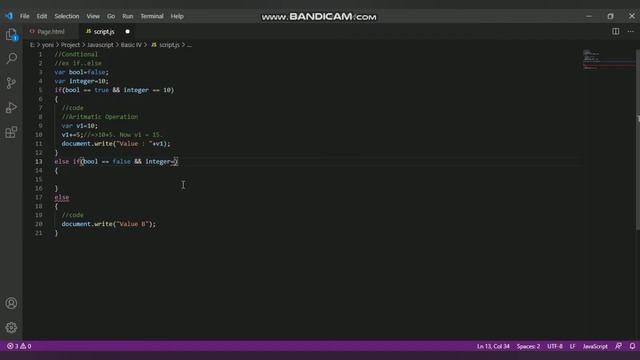Click the v1+=5 statement on line 10
The width and height of the screenshot is (640, 360).
click(72, 135)
